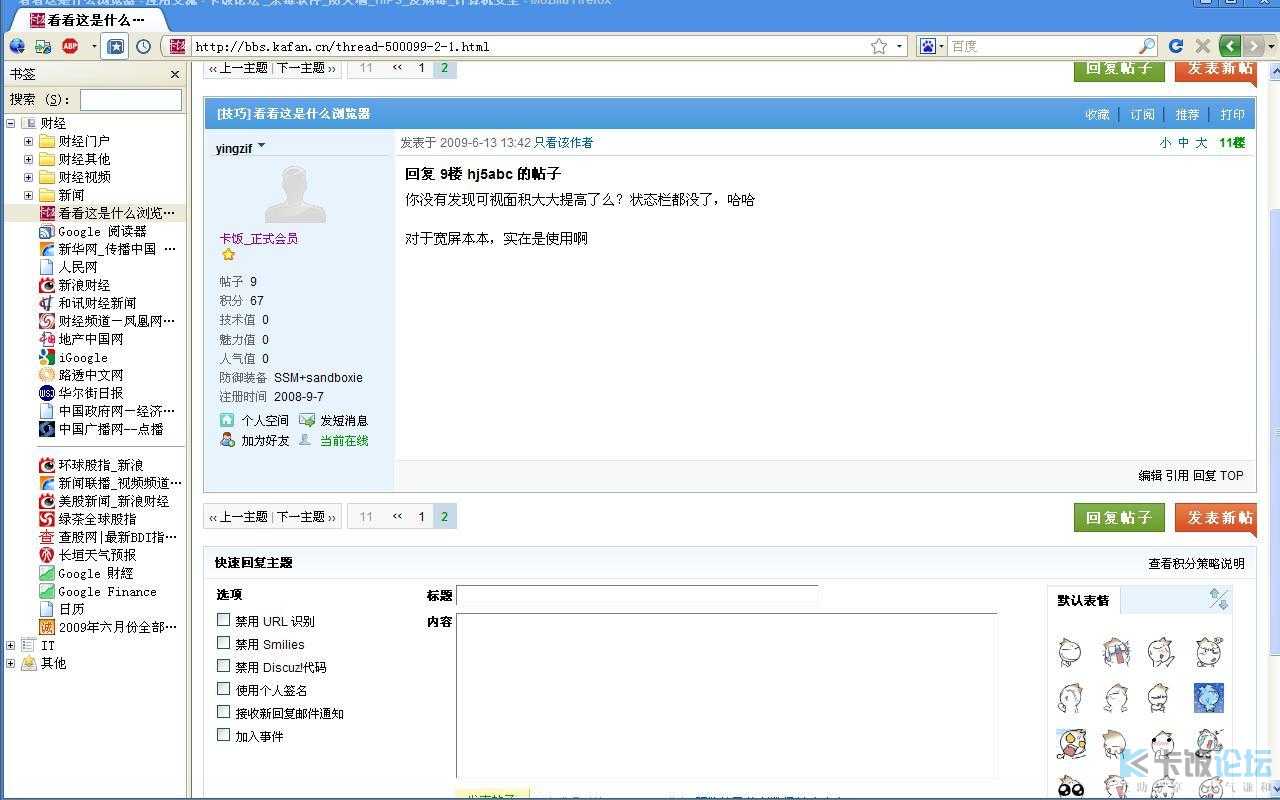This screenshot has width=1280, height=800.
Task: Go forward with the right arrow button
Action: (x=1253, y=46)
